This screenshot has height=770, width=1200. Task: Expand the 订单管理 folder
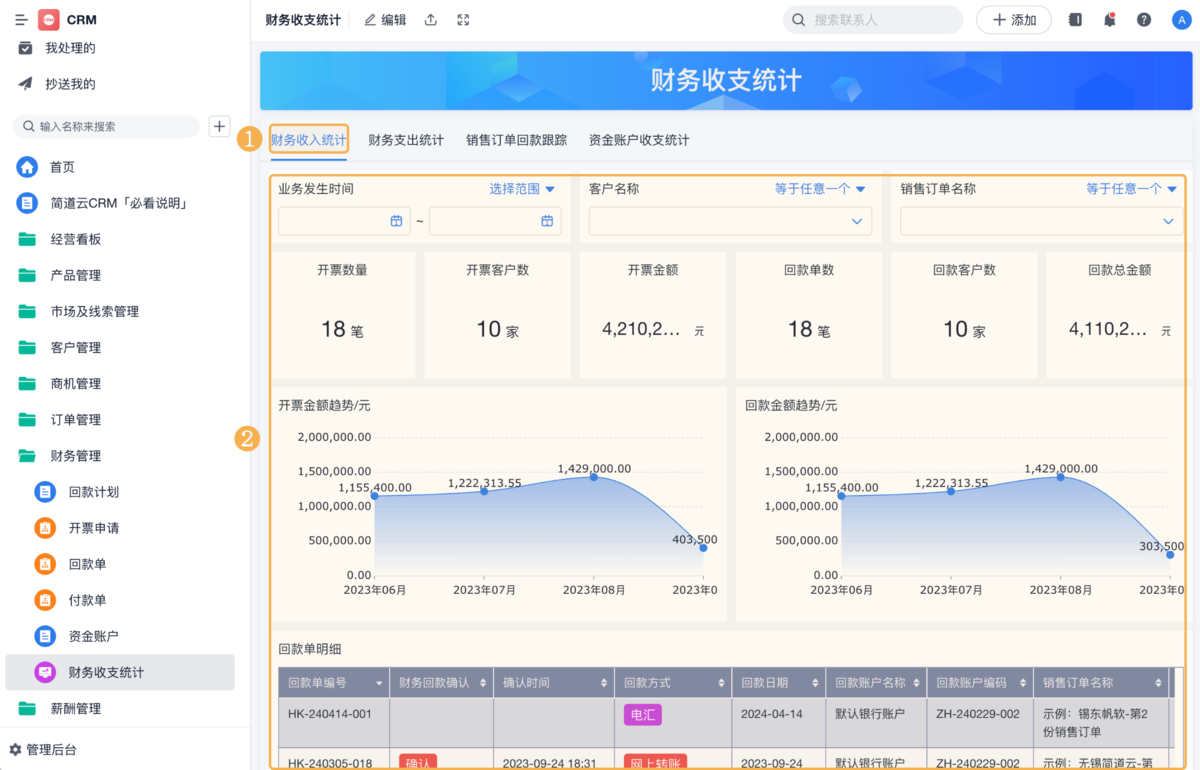76,420
